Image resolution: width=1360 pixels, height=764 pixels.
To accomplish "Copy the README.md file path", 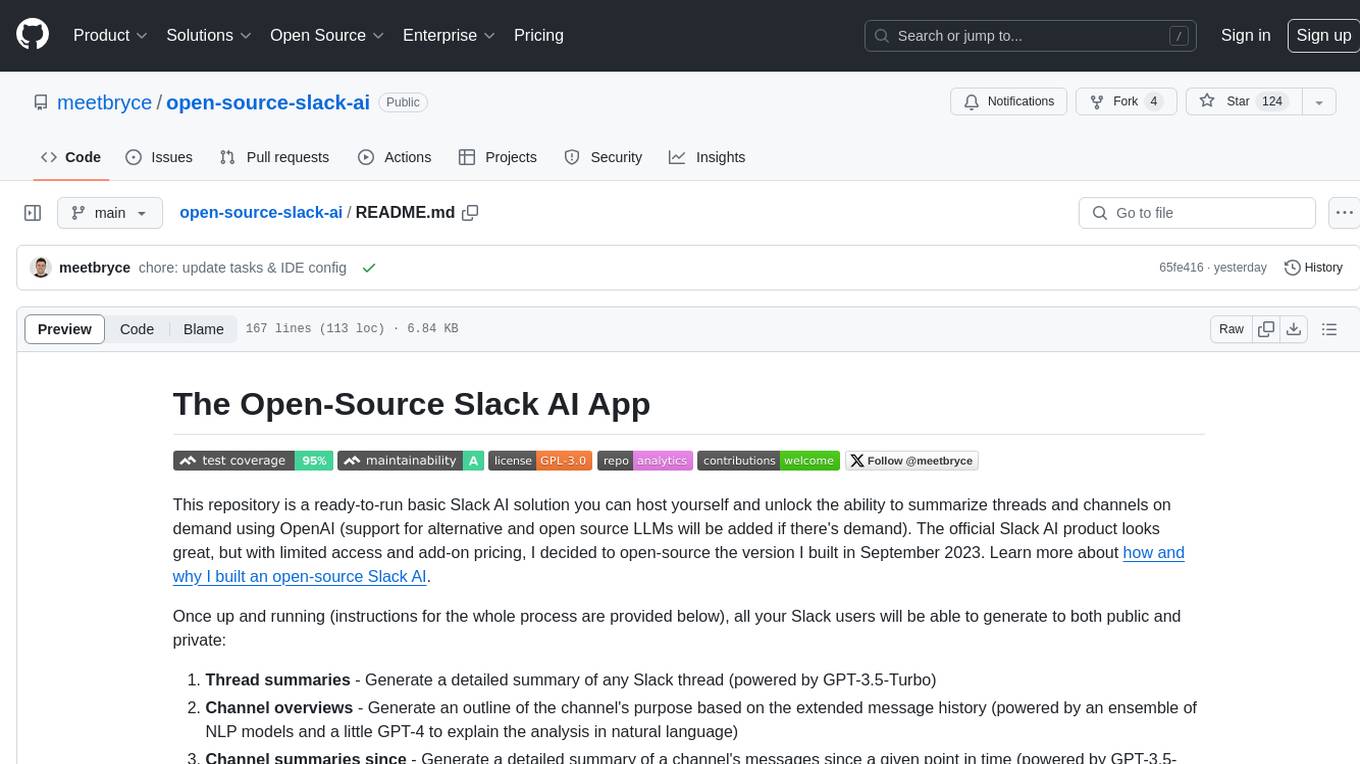I will coord(471,212).
